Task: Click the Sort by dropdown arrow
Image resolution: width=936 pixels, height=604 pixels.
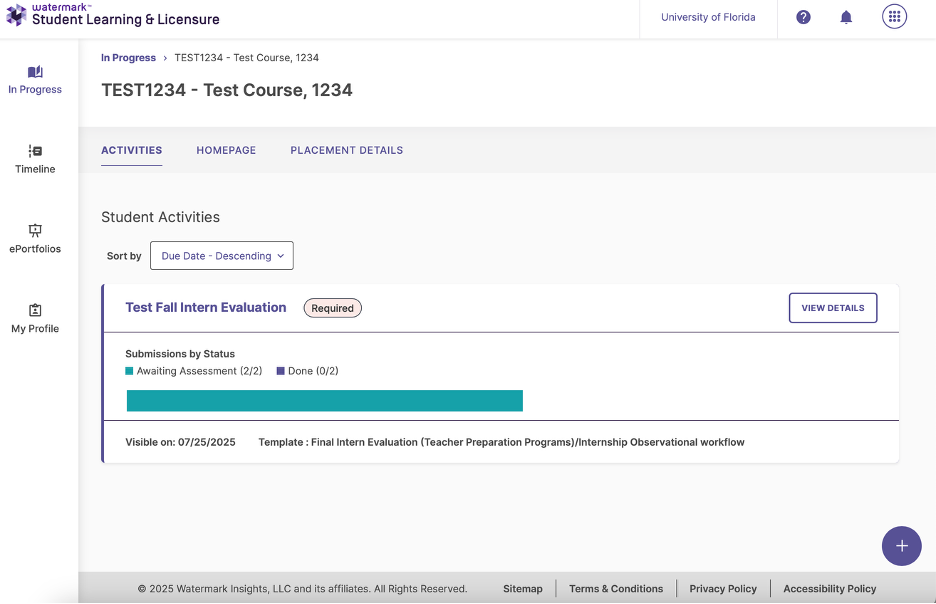Action: (281, 256)
